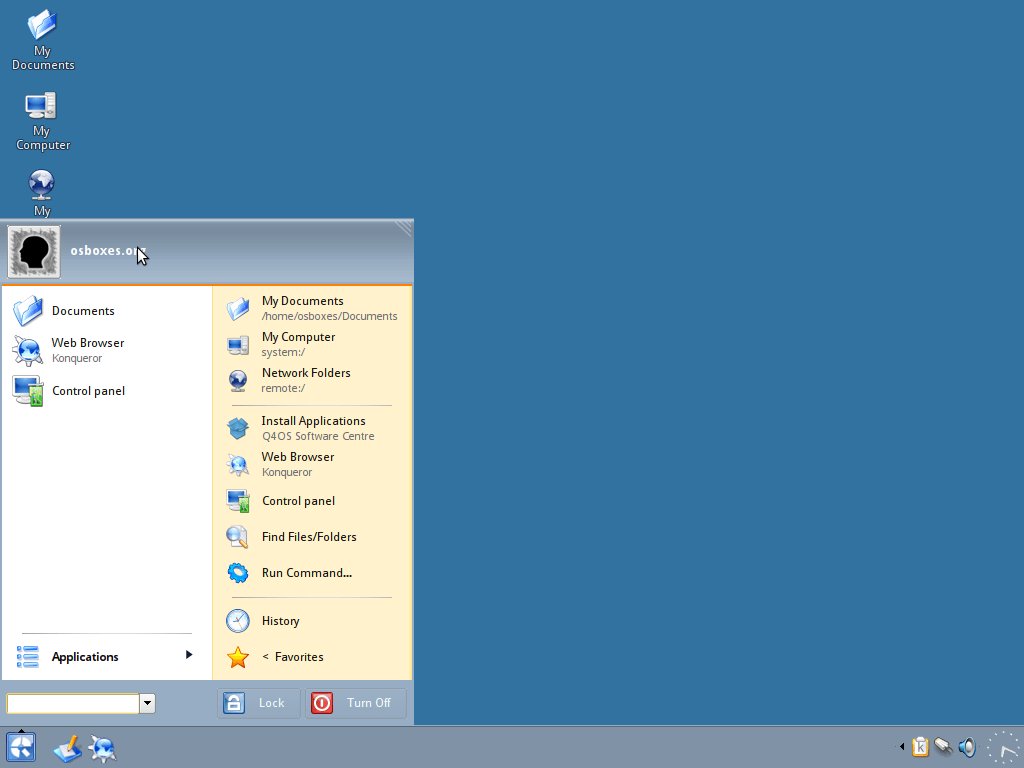The width and height of the screenshot is (1024, 768).
Task: Click the Network Folders globe icon
Action: (238, 380)
